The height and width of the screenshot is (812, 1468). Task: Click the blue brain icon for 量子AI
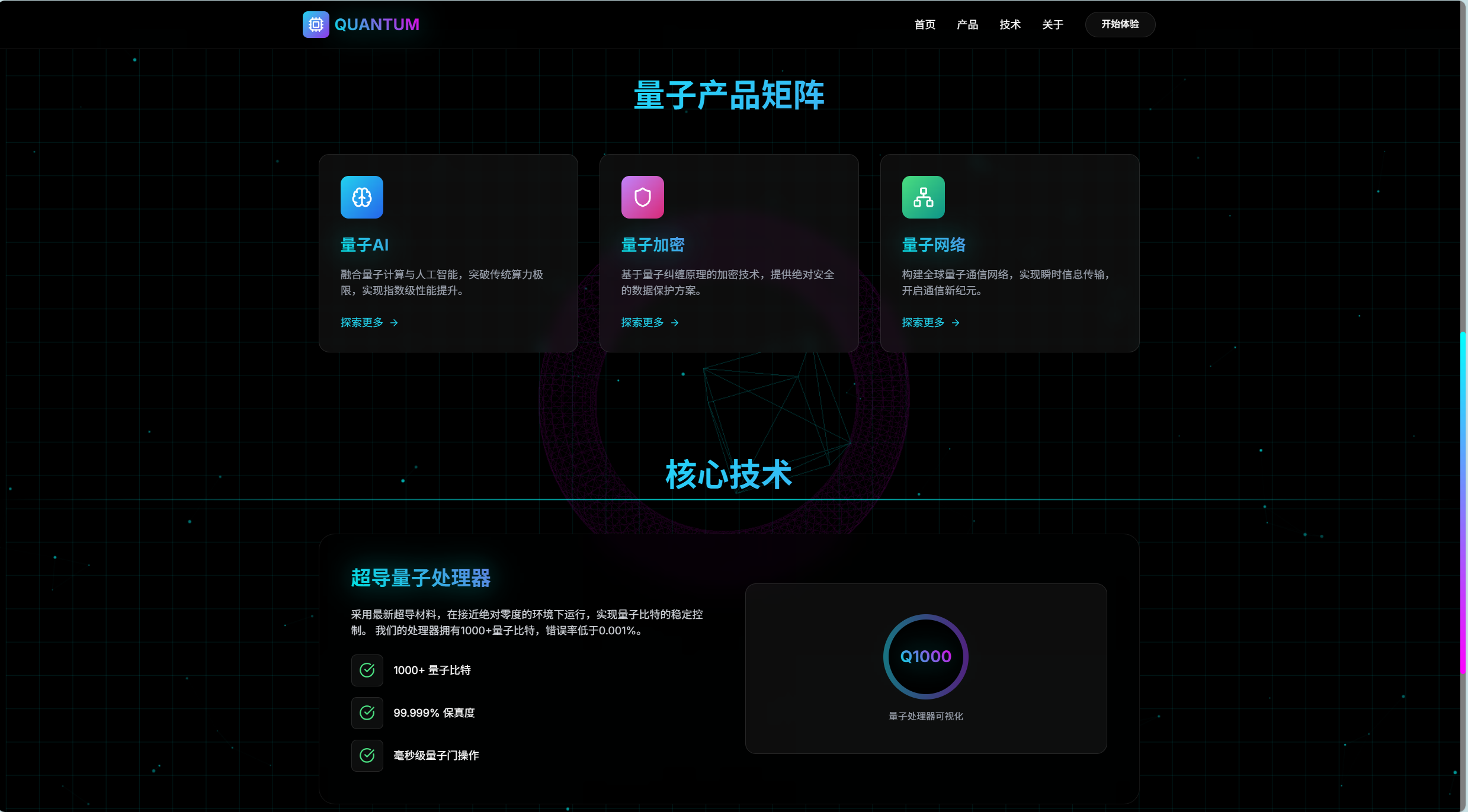pos(362,197)
